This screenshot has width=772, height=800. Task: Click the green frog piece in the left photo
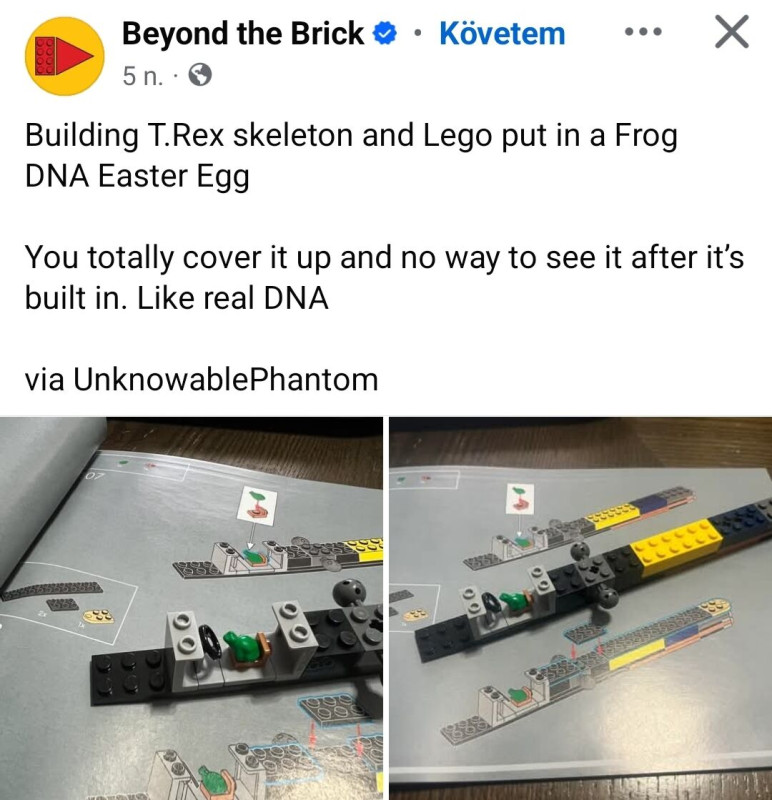(x=243, y=646)
